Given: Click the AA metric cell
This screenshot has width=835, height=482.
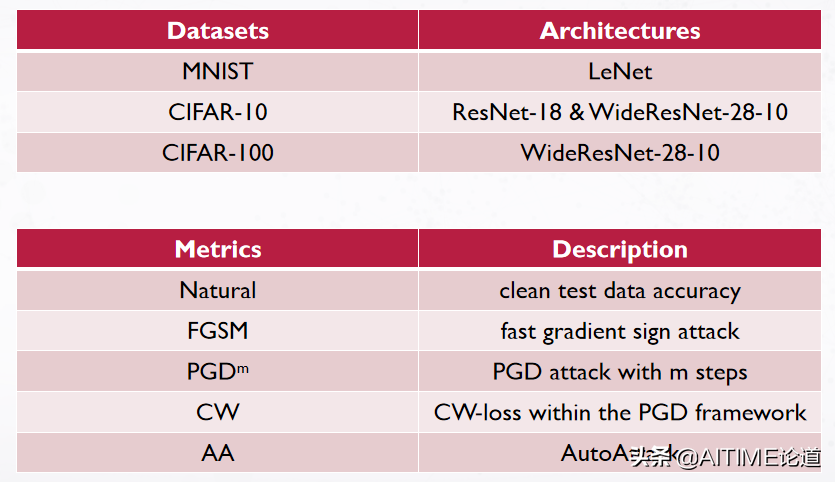Looking at the screenshot, I should (x=217, y=453).
